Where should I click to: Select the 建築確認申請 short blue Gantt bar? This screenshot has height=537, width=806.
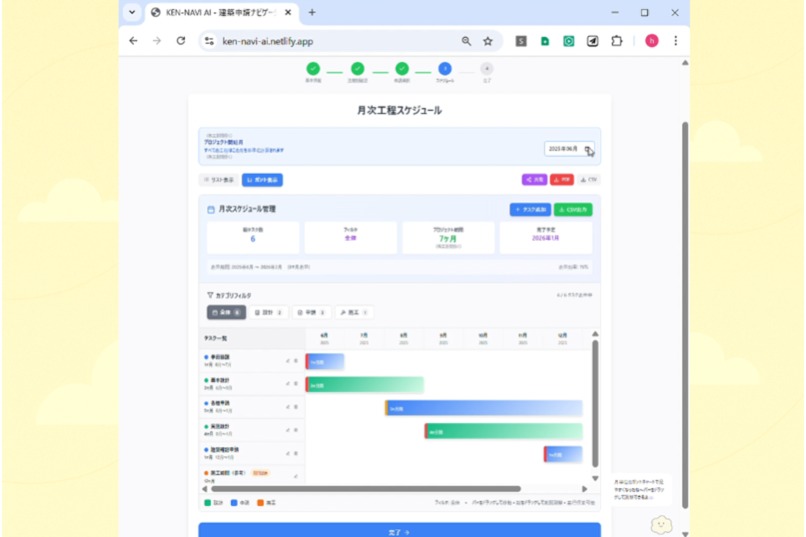click(563, 455)
